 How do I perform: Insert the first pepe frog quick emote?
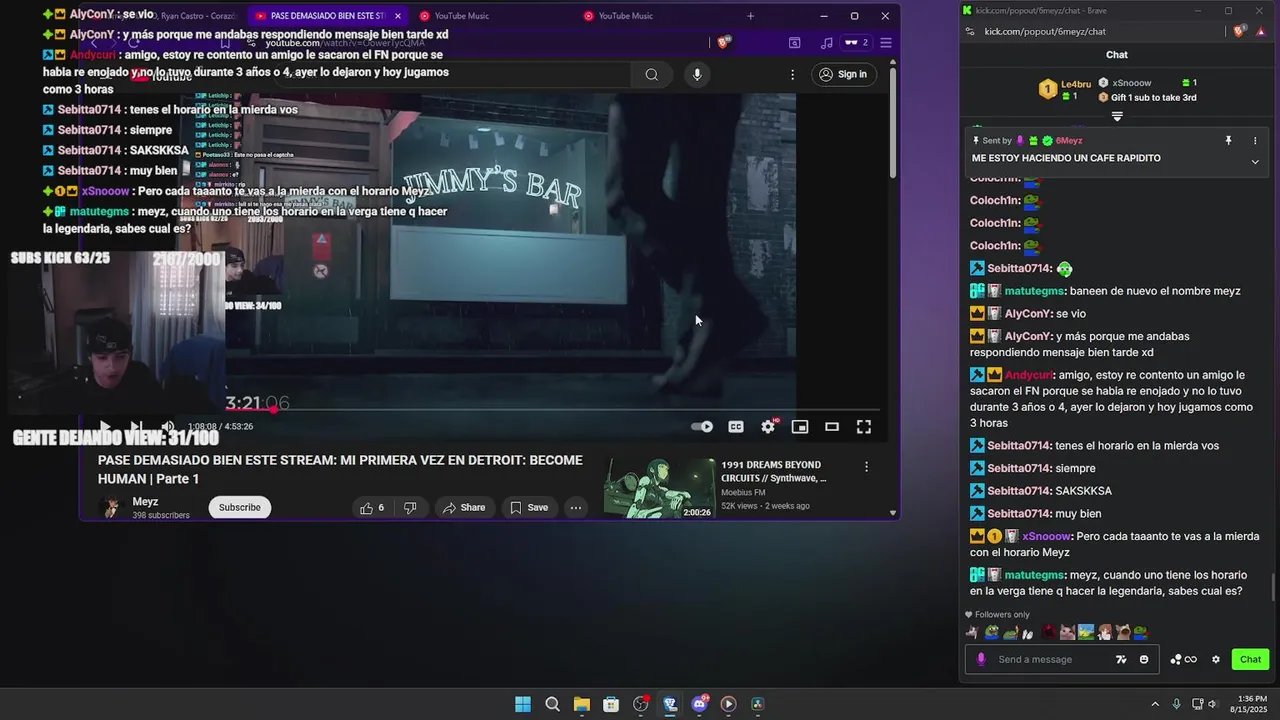991,632
